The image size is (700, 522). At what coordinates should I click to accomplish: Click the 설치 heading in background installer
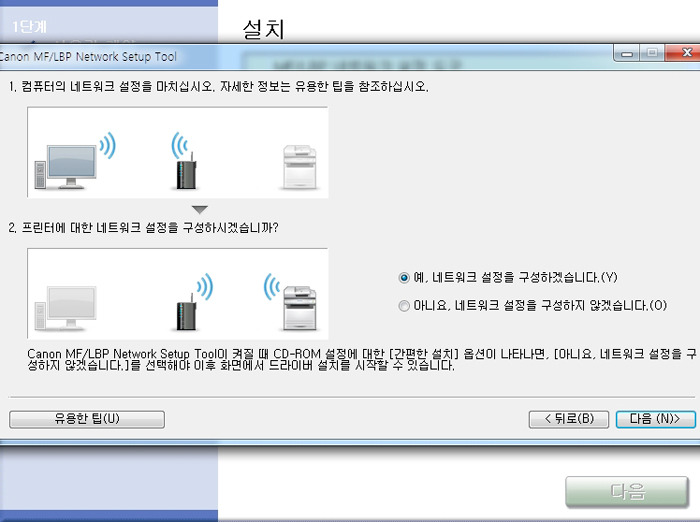point(263,29)
